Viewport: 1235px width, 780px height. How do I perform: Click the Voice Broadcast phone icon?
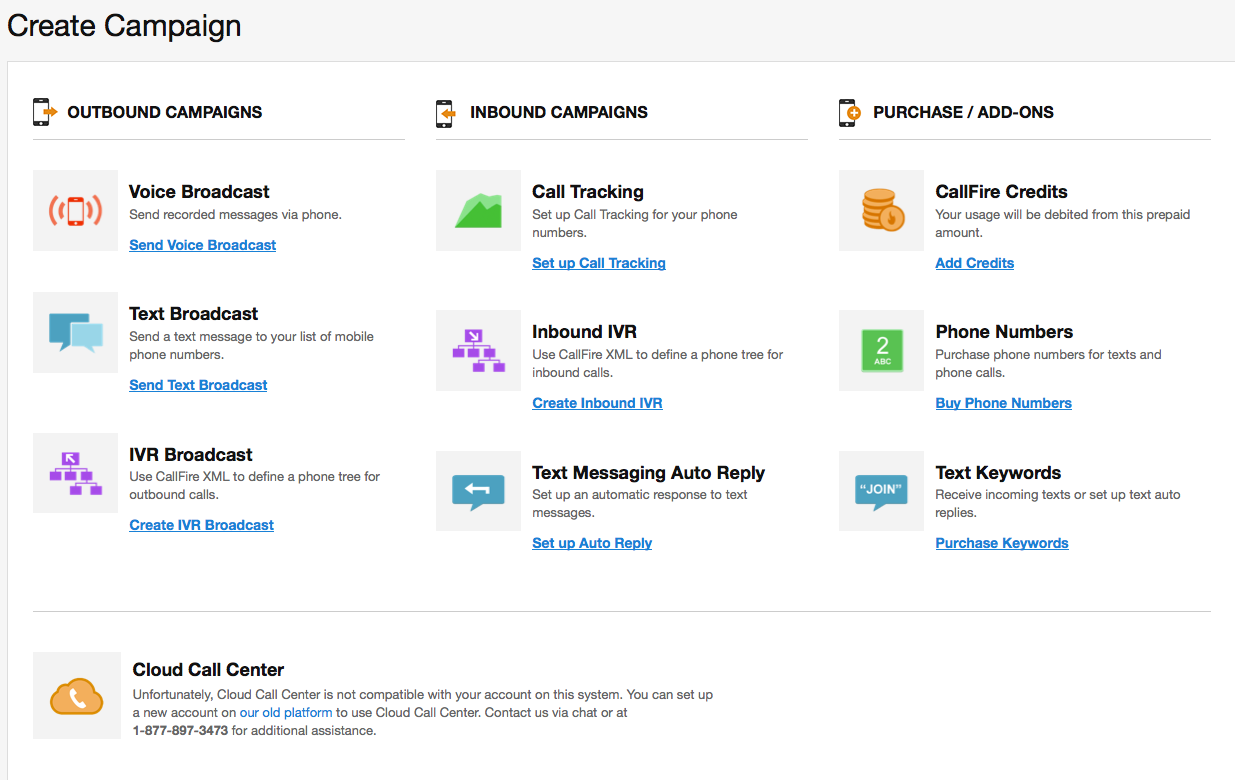[x=75, y=210]
